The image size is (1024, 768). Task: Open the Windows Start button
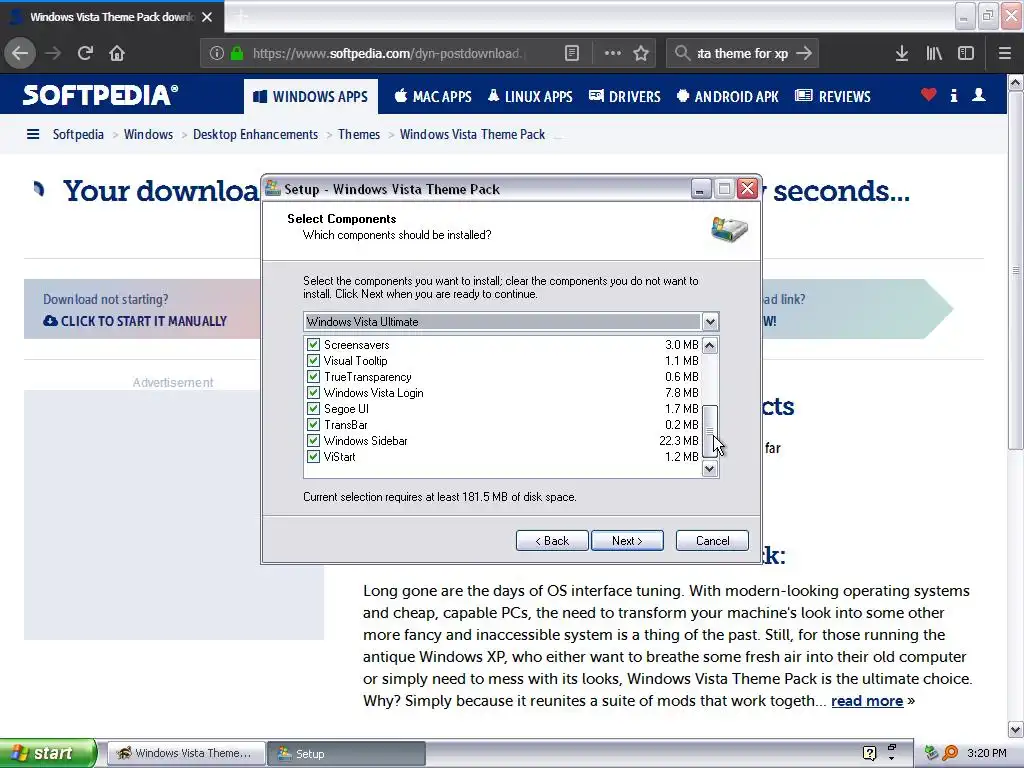[48, 753]
